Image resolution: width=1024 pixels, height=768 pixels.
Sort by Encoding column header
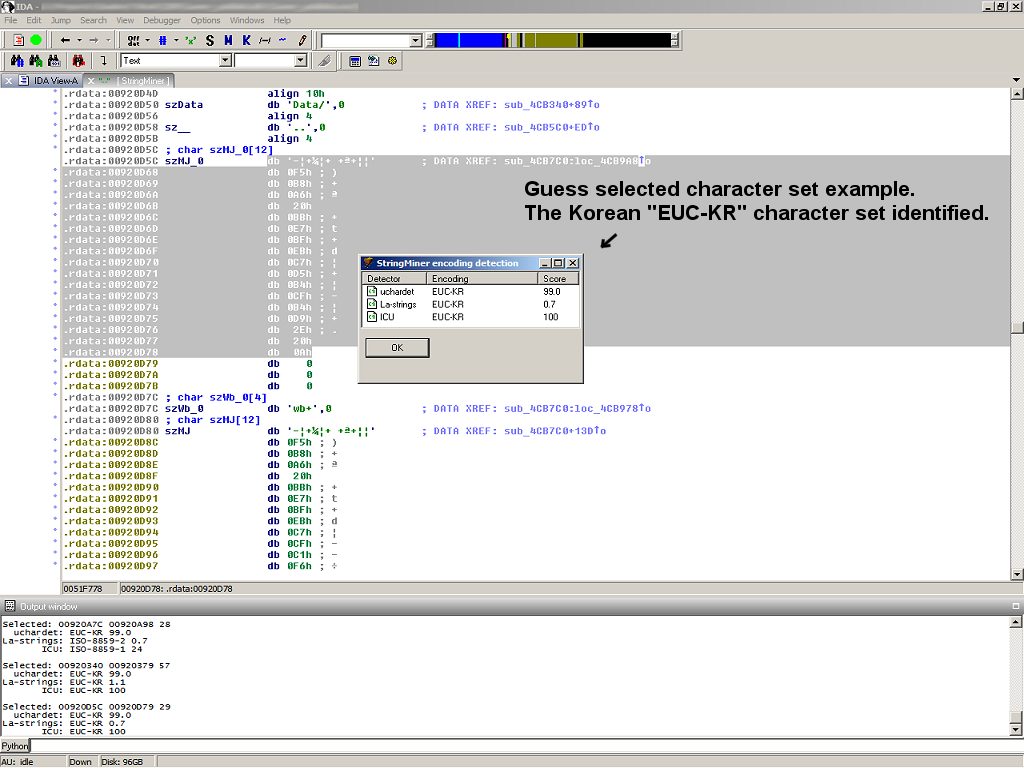pyautogui.click(x=482, y=279)
